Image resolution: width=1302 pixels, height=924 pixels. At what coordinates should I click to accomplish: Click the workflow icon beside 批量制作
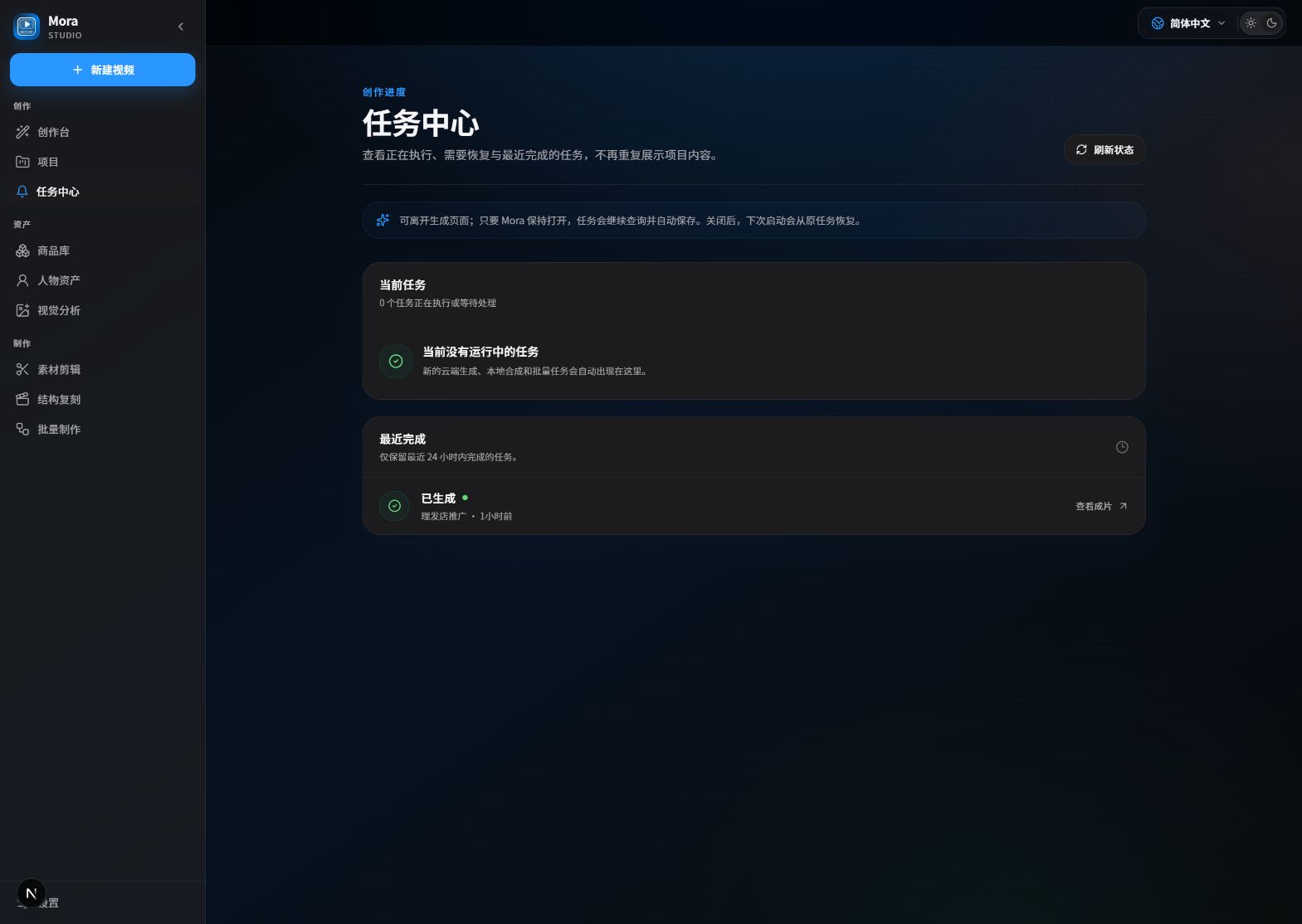22,429
